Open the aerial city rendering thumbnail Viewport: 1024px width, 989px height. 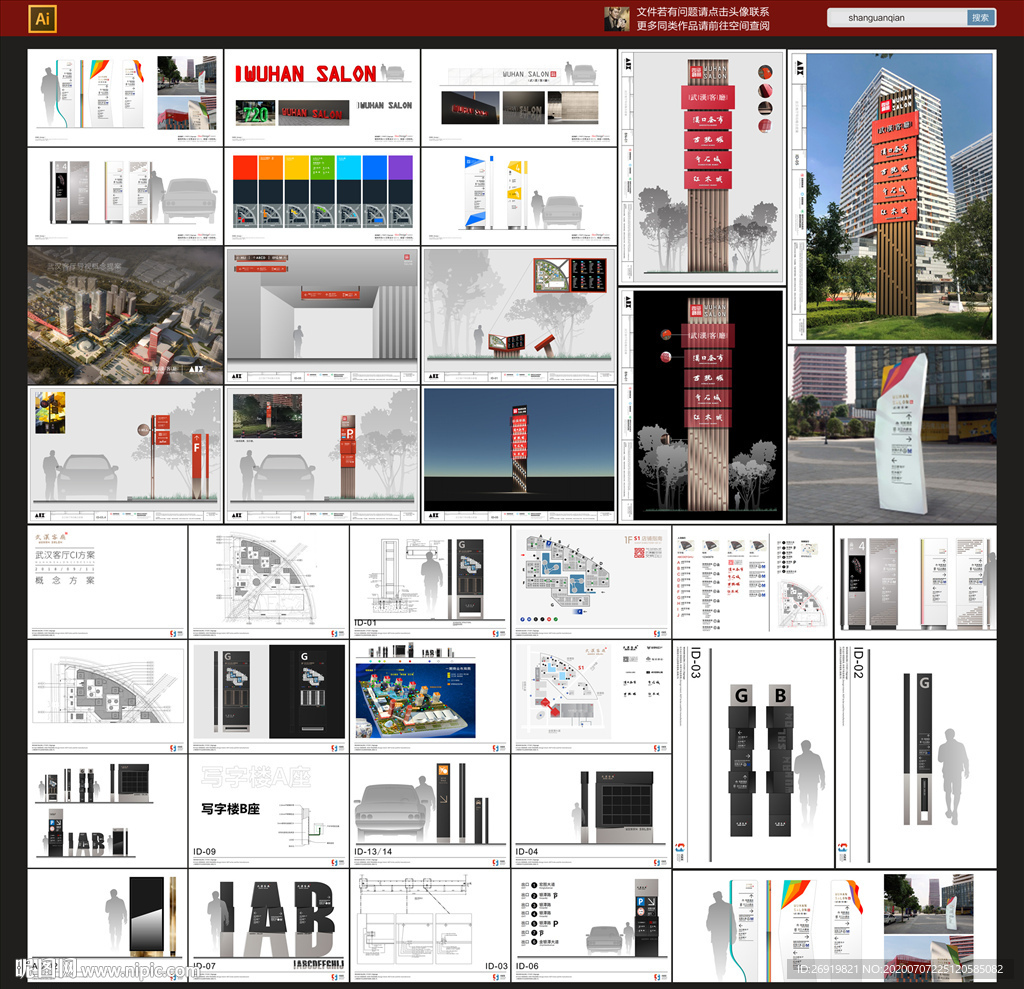[125, 315]
